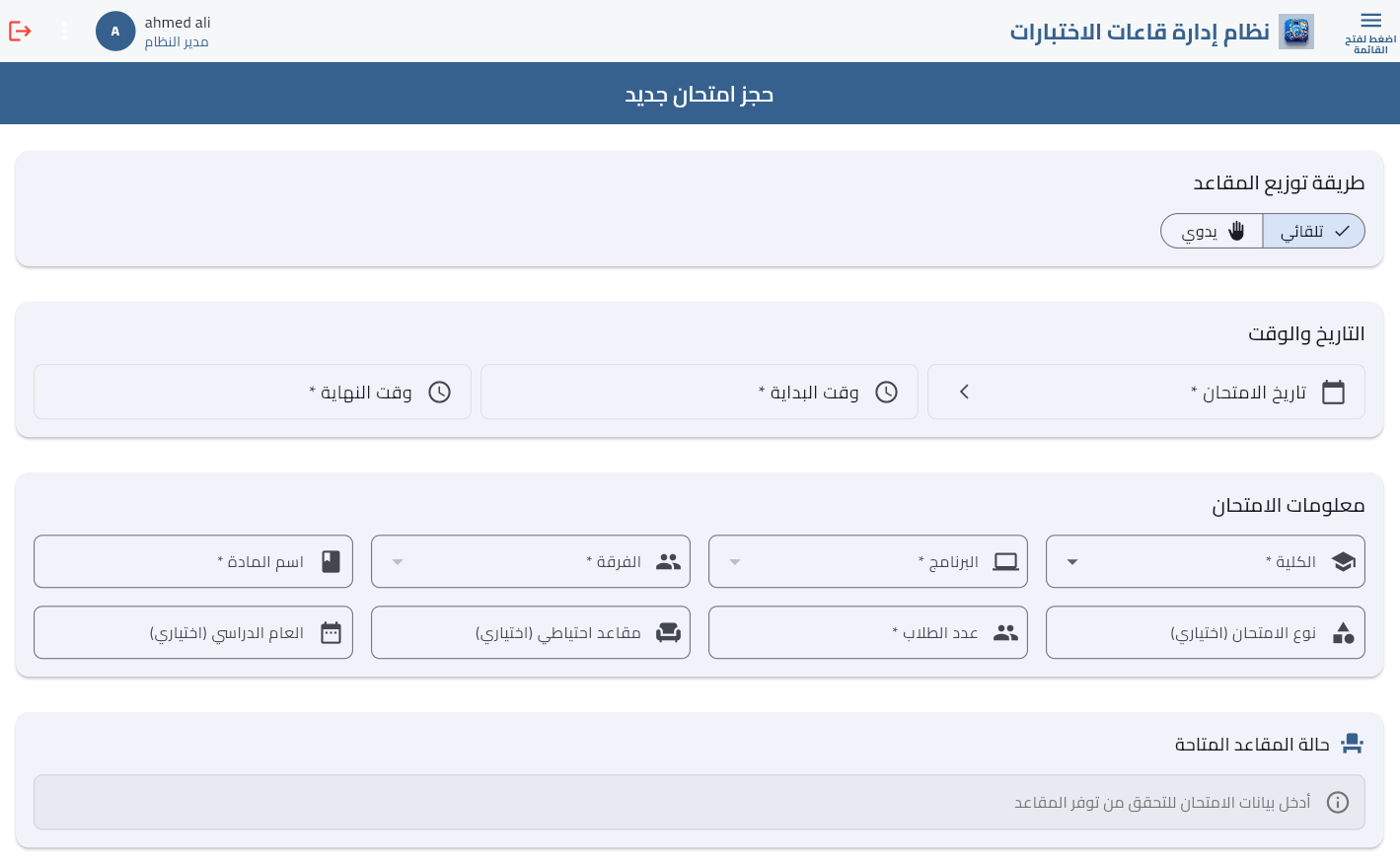Open the level (الفرقة) dropdown
Screen dimensions: 1400x861
[x=531, y=561]
